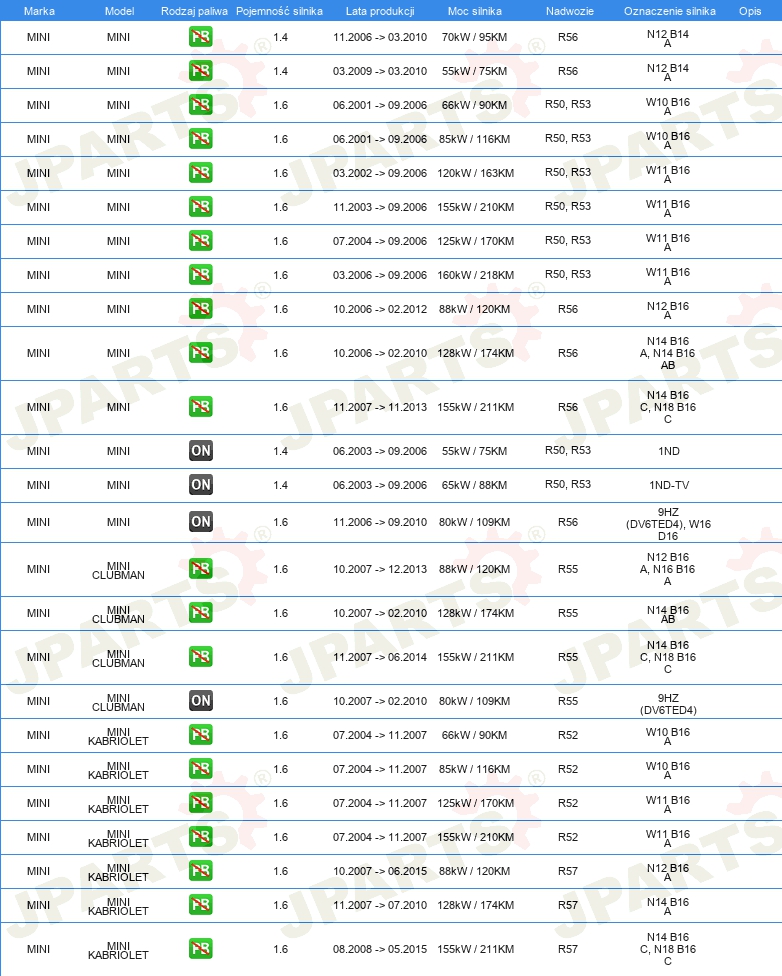Click petrol icon in 125kW / 170KM R50, R53 row
This screenshot has width=782, height=976.
(200, 241)
